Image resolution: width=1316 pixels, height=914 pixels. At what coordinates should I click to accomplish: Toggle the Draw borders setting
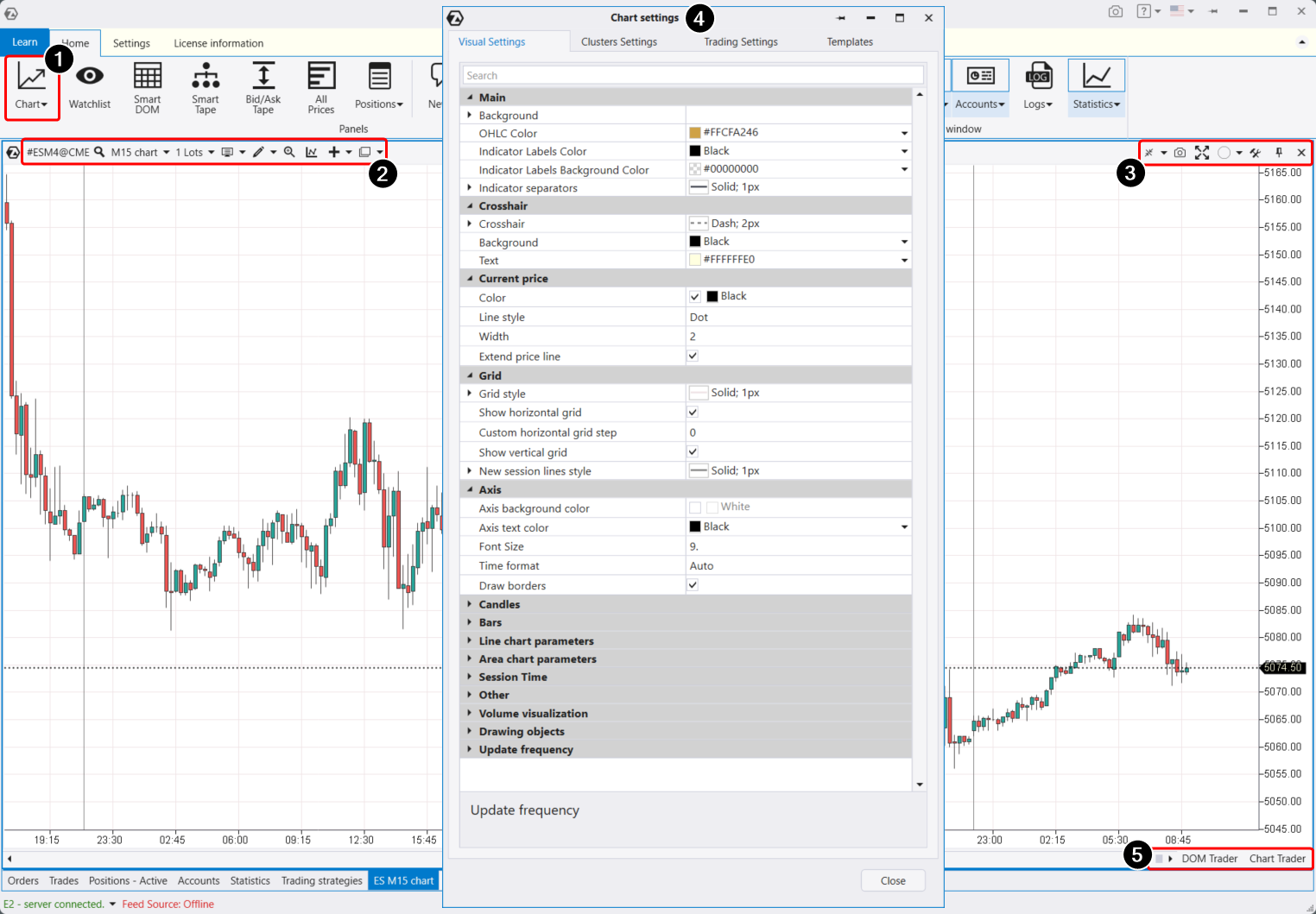click(x=692, y=584)
